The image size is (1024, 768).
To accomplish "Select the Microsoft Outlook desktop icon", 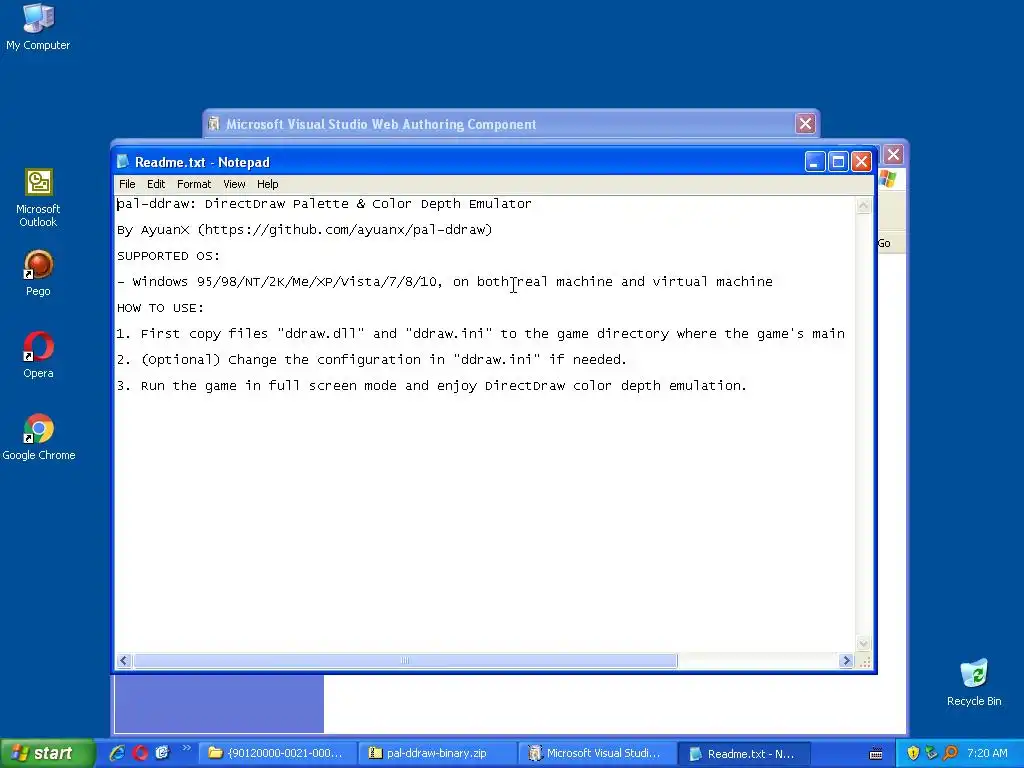I will pyautogui.click(x=38, y=198).
